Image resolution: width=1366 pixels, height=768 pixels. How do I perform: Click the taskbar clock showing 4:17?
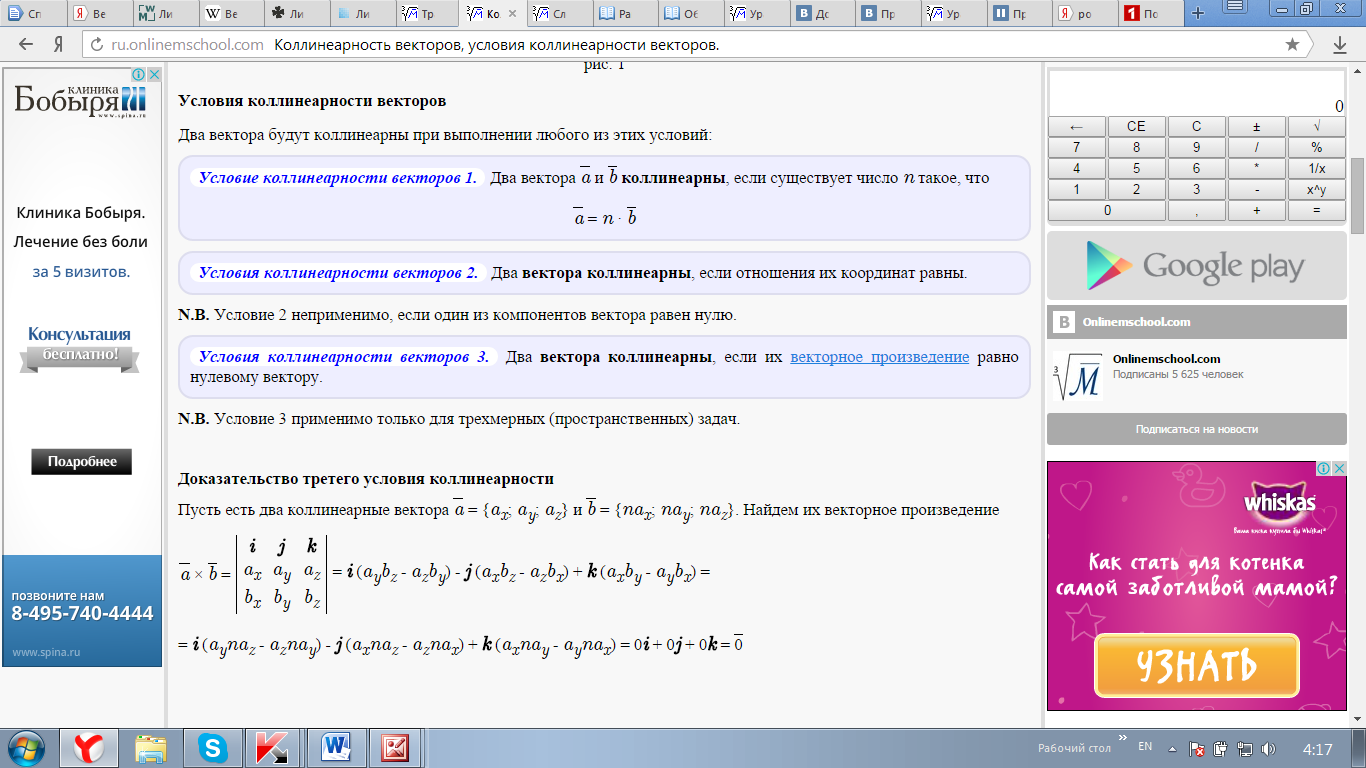1317,749
